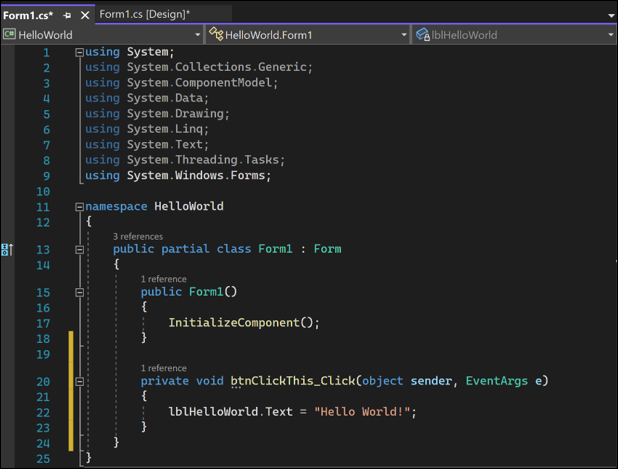Click the 'object' keyword in the parameters
This screenshot has height=469, width=618.
383,381
